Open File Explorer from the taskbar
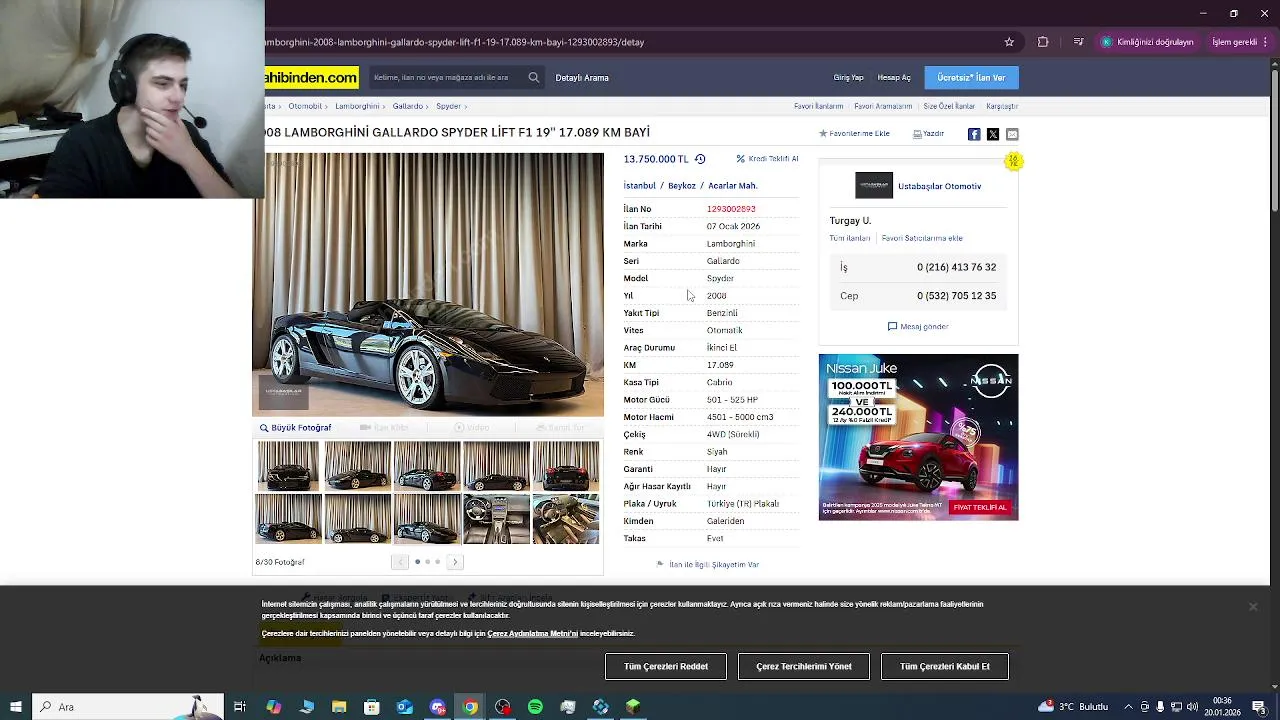Screen dimensions: 1280x720 [x=339, y=707]
